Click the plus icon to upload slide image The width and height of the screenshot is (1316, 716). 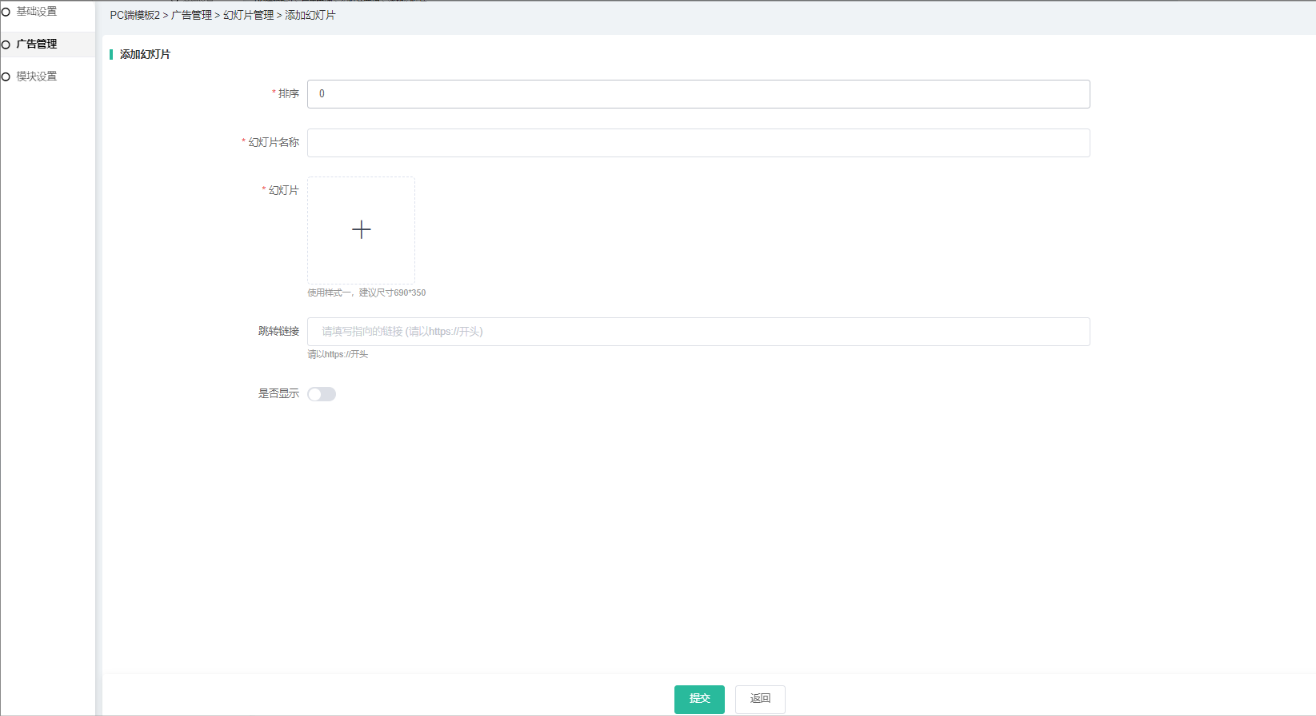point(361,230)
